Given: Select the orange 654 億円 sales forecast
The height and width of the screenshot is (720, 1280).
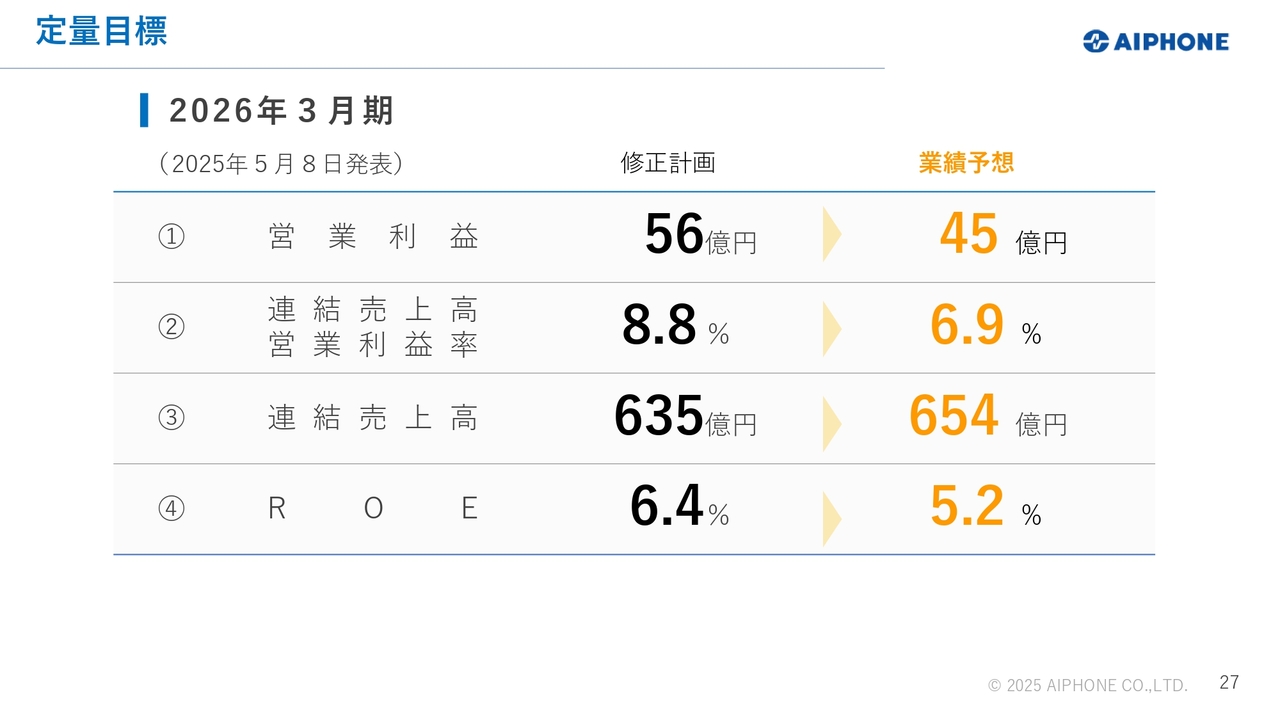Looking at the screenshot, I should [988, 417].
